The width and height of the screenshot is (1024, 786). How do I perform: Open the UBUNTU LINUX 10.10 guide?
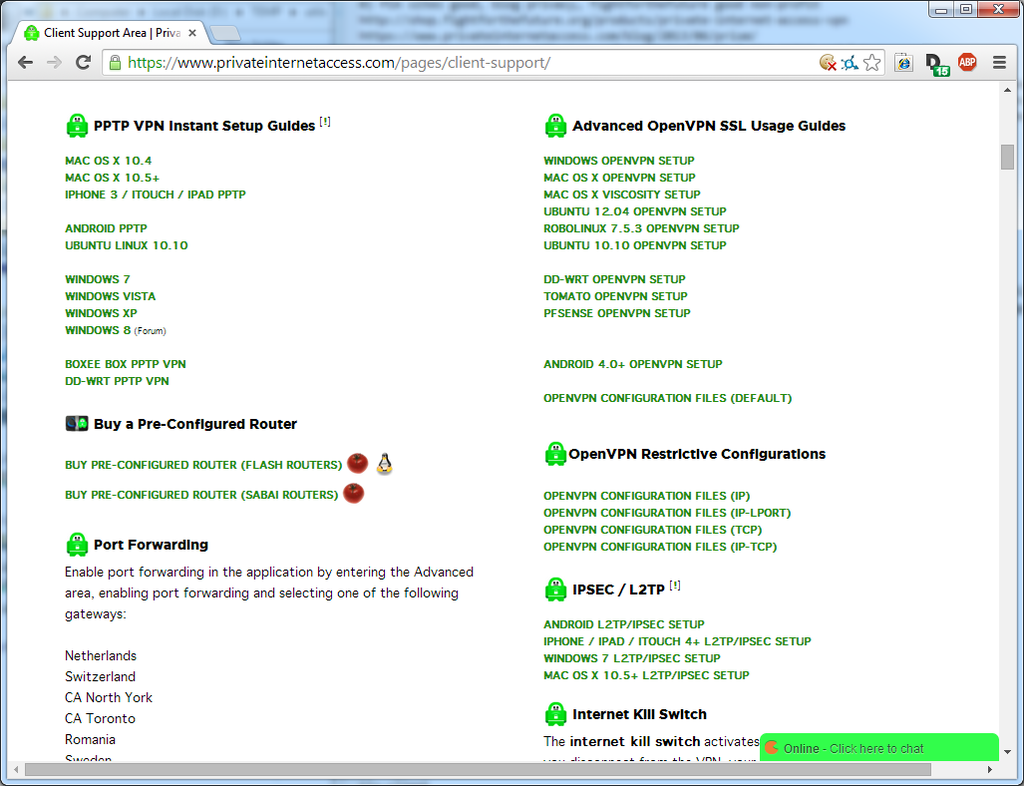(x=126, y=245)
